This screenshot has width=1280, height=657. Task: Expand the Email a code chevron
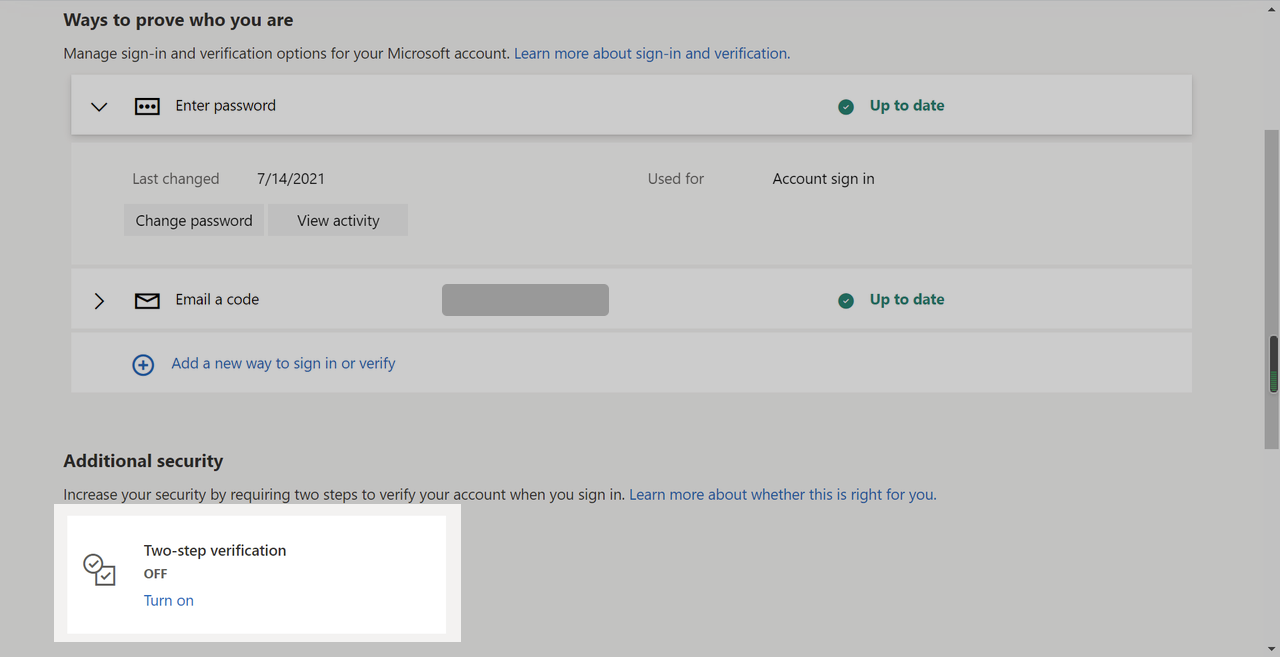99,300
